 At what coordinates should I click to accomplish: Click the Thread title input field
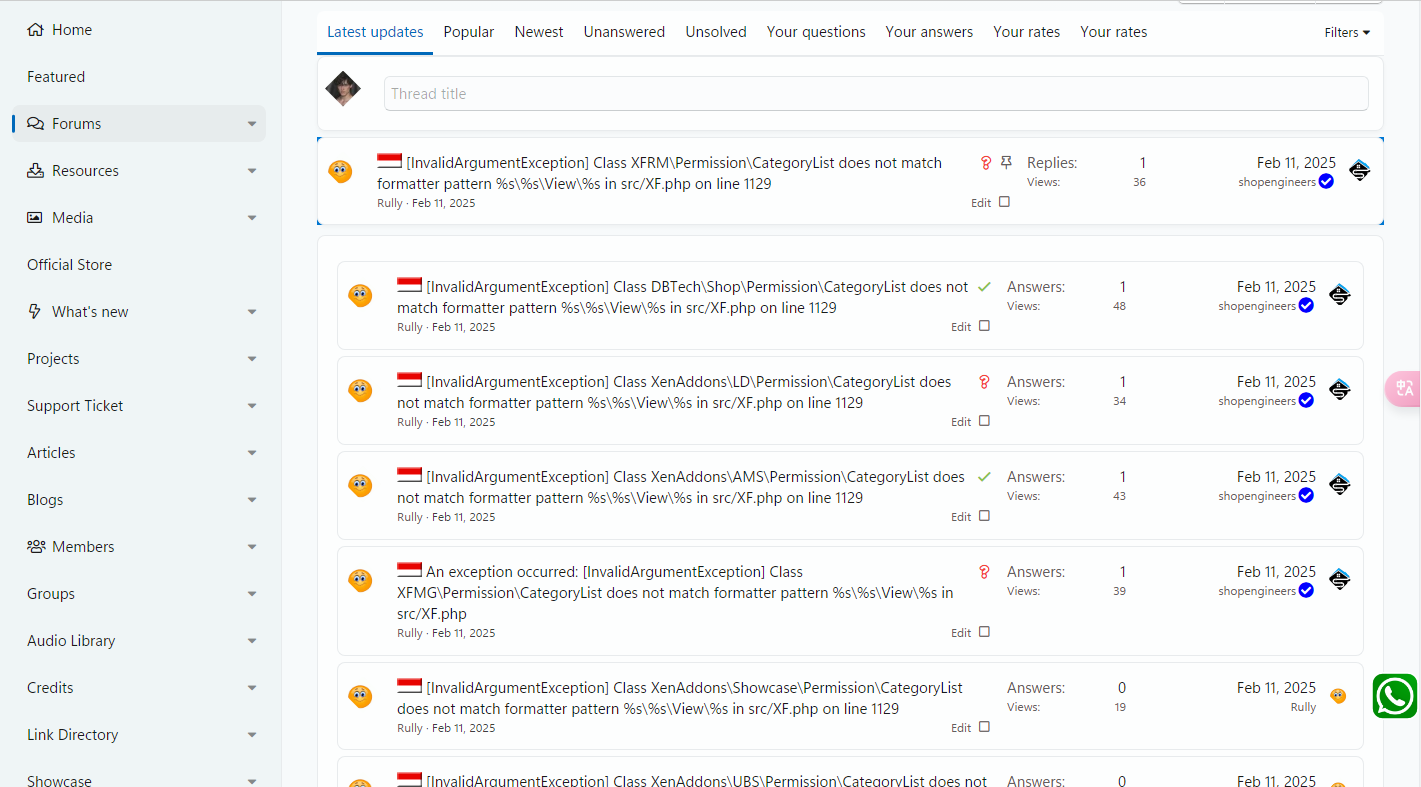tap(876, 94)
